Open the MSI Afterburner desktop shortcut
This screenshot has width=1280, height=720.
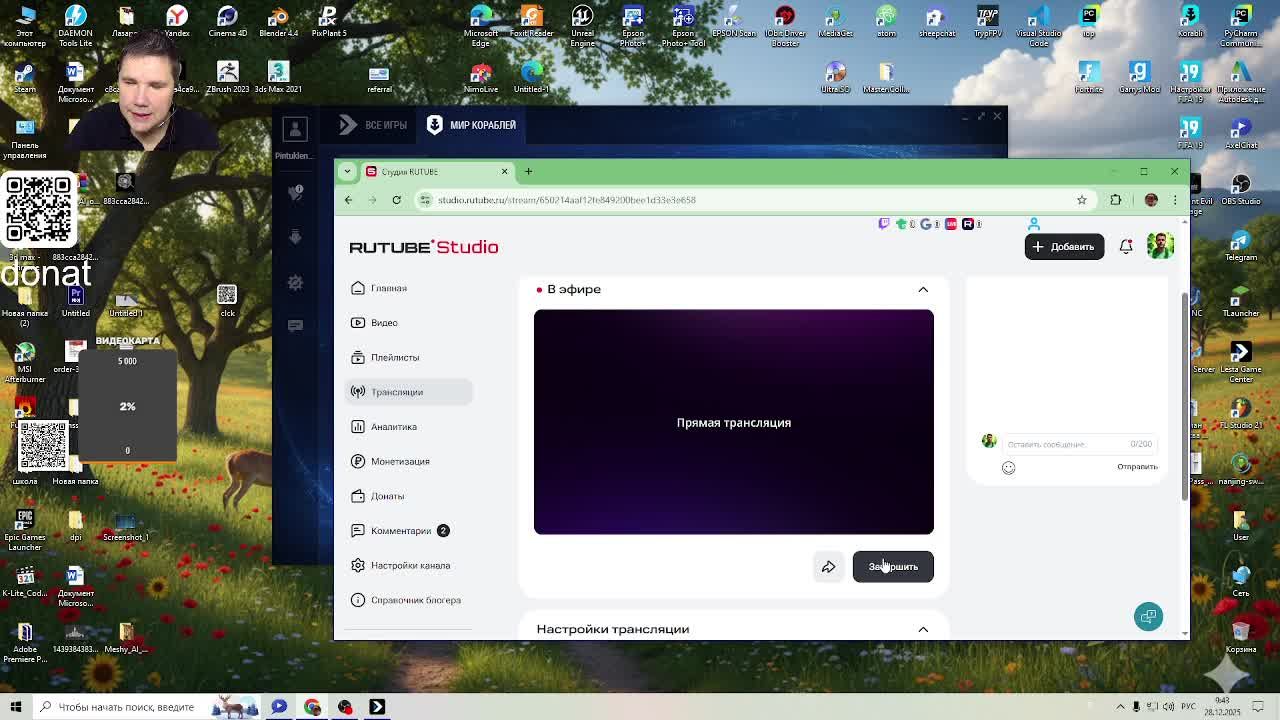[25, 361]
